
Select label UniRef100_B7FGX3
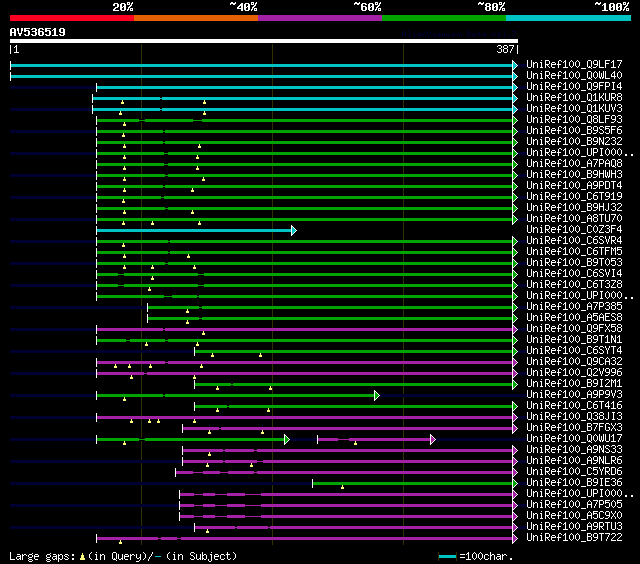click(x=574, y=428)
